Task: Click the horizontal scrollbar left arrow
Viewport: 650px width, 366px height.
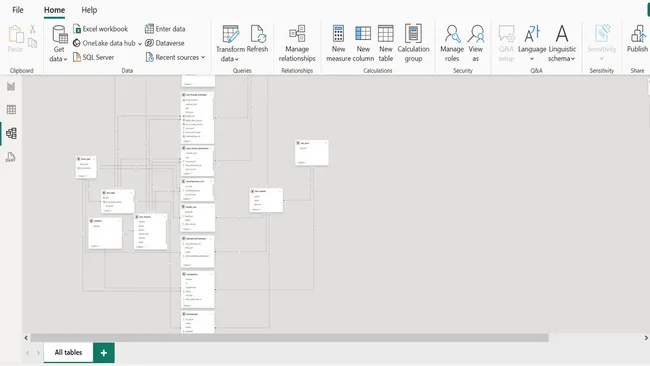Action: pos(26,338)
